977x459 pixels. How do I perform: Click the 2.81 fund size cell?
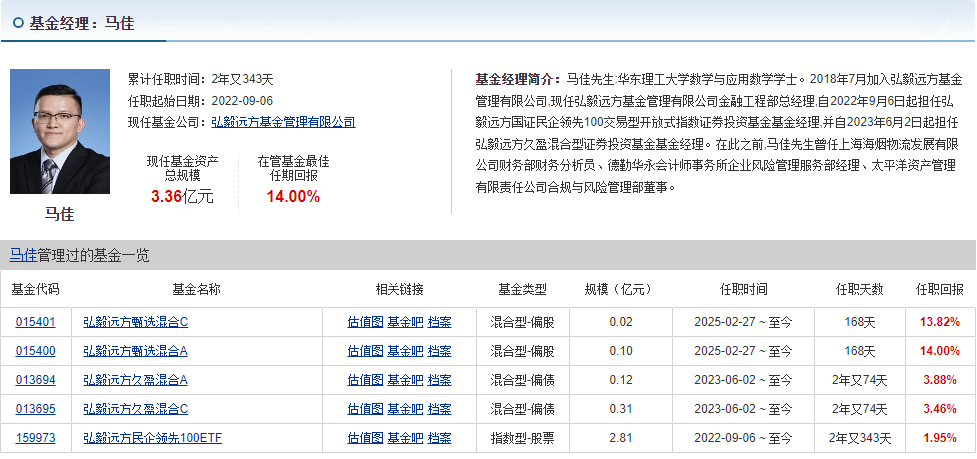pos(621,438)
